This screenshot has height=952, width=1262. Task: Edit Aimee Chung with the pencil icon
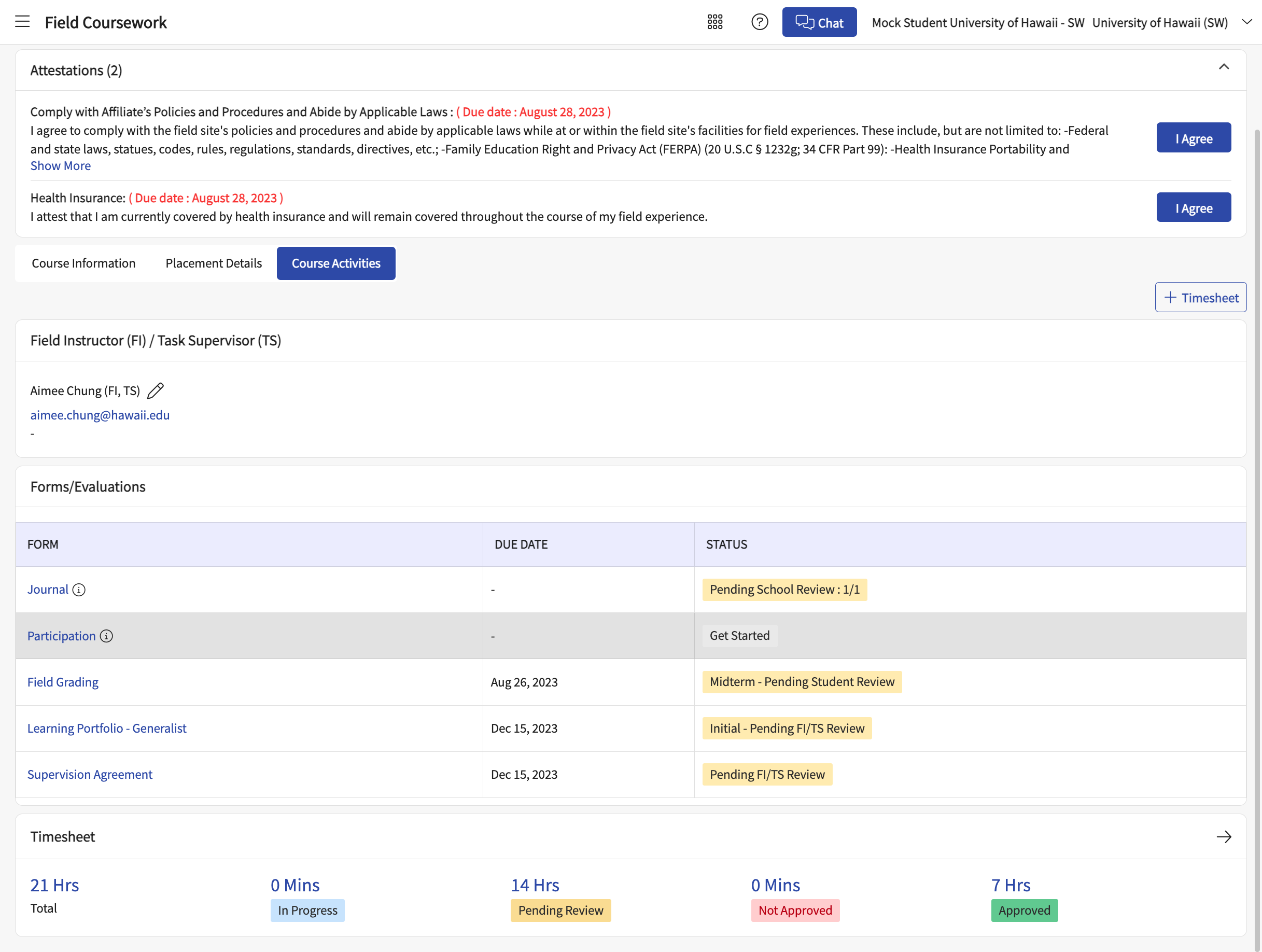coord(155,391)
